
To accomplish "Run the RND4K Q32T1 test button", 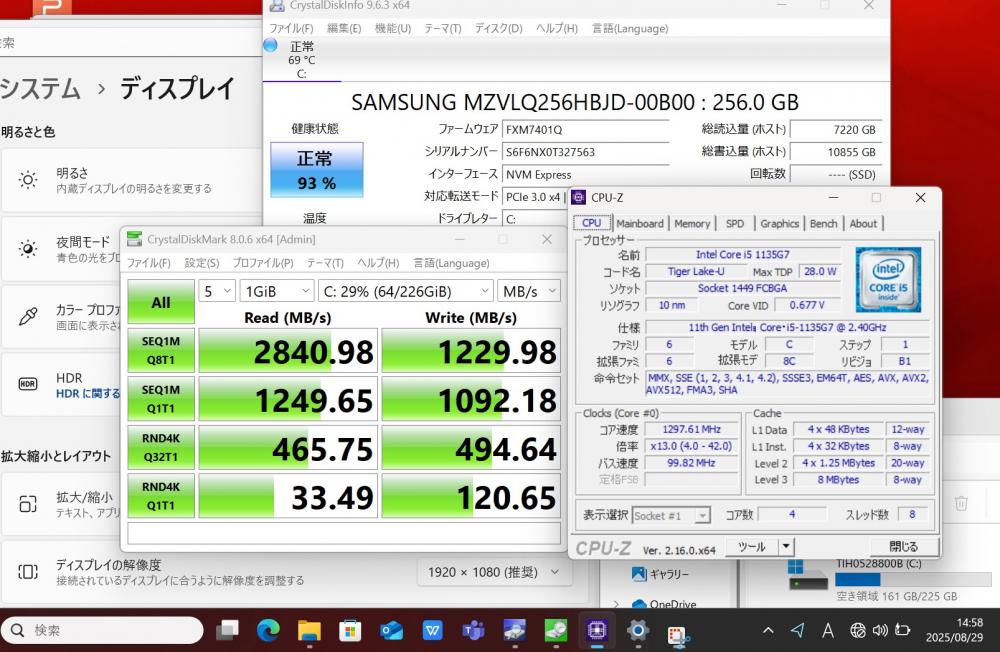I will click(161, 448).
